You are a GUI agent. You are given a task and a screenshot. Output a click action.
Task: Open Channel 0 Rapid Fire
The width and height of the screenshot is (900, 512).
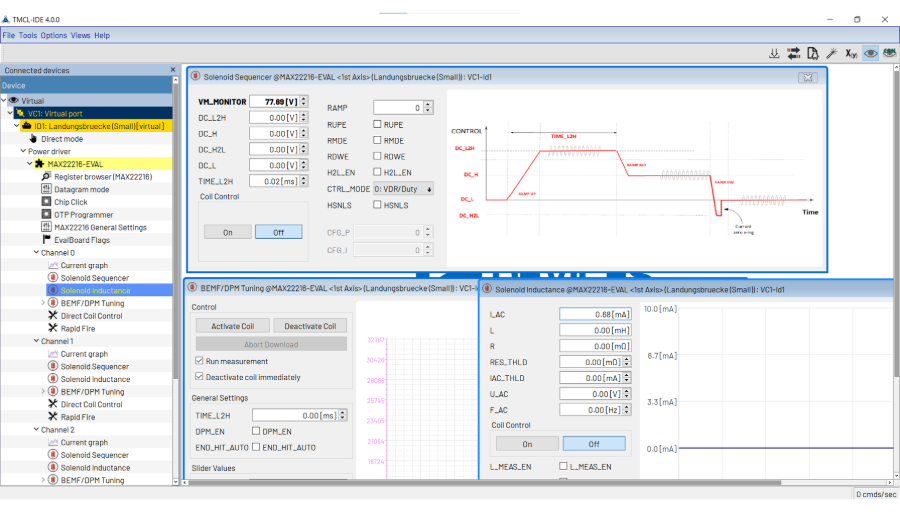point(77,328)
